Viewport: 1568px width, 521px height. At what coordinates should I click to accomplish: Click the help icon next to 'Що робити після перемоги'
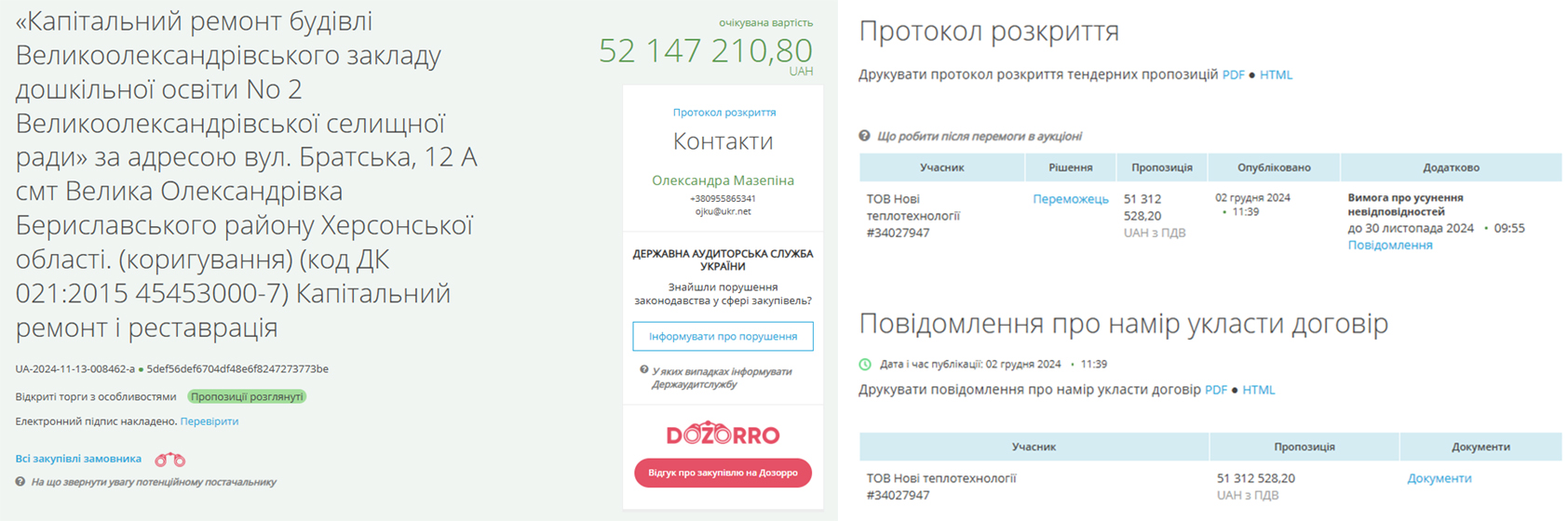pyautogui.click(x=865, y=136)
